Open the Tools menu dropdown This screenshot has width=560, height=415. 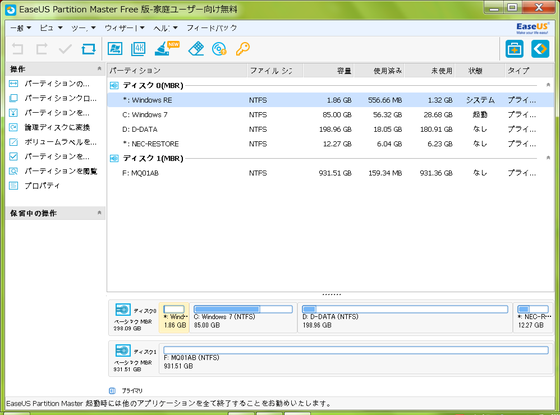pos(83,28)
